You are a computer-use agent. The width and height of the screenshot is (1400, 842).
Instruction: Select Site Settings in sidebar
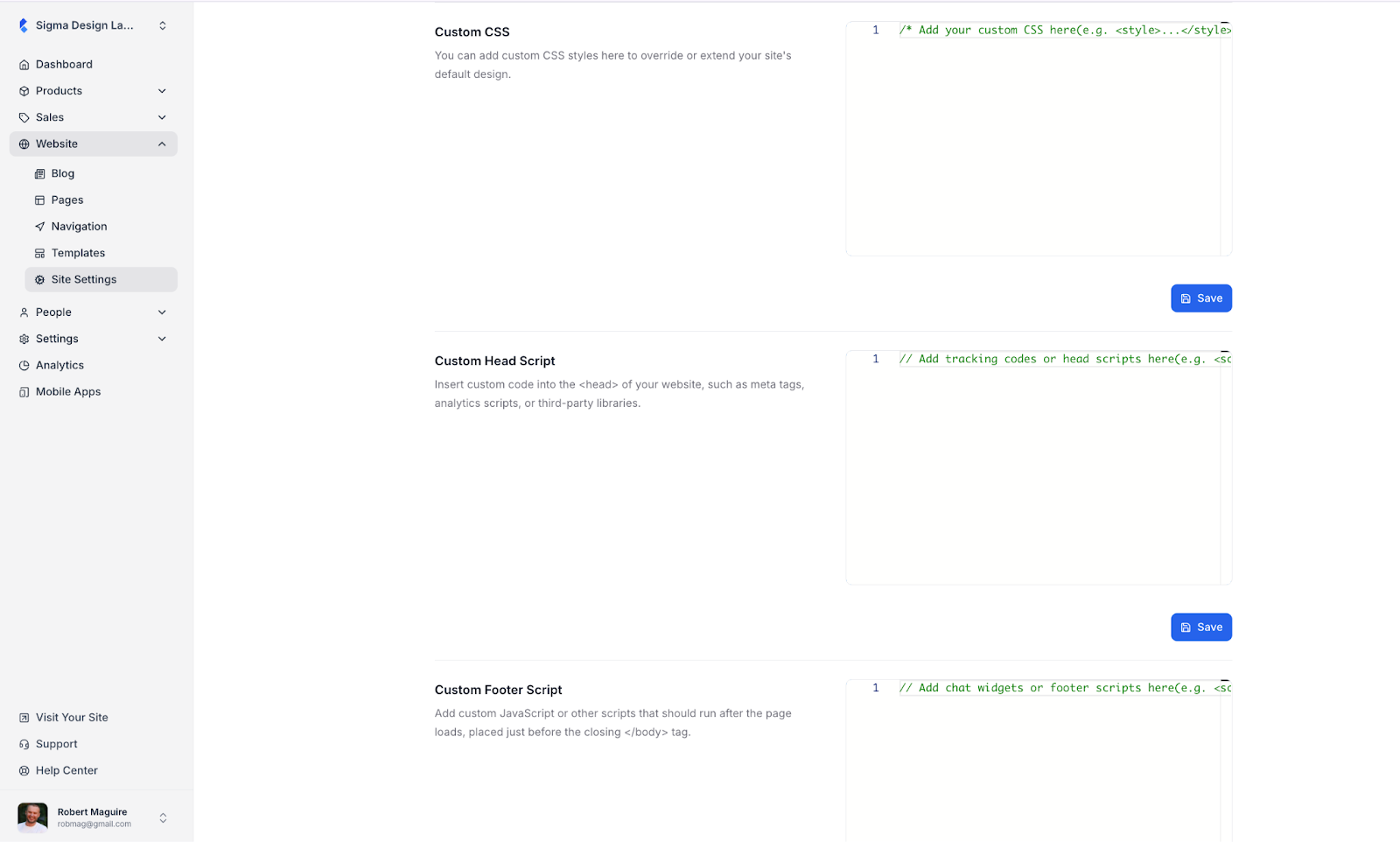[84, 279]
